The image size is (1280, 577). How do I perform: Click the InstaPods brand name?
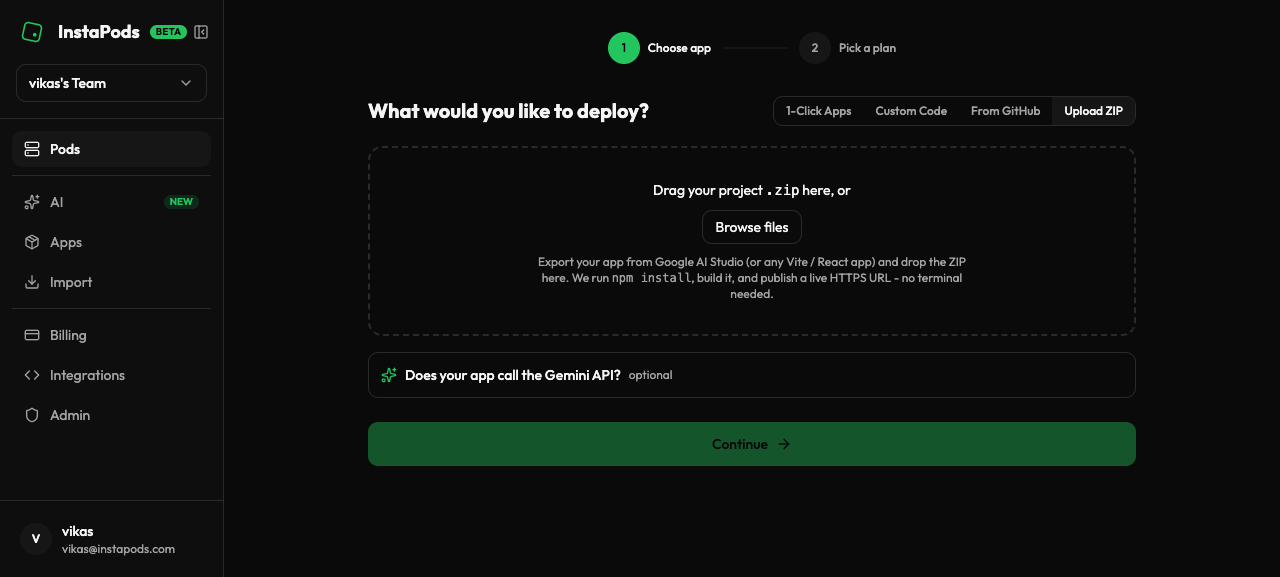99,32
